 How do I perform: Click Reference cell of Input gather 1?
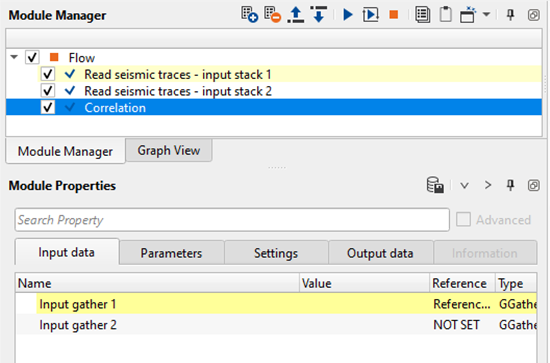click(x=462, y=304)
